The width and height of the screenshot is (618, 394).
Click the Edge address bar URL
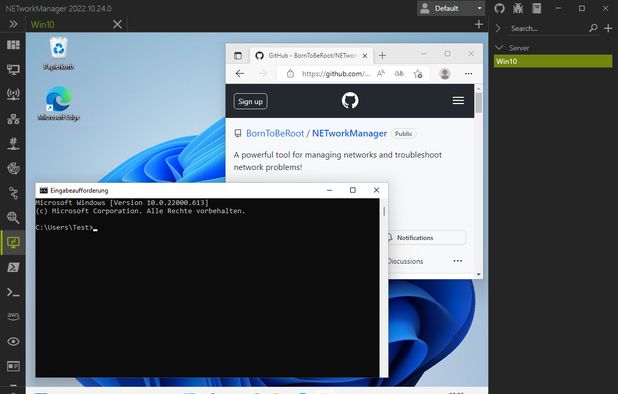336,74
